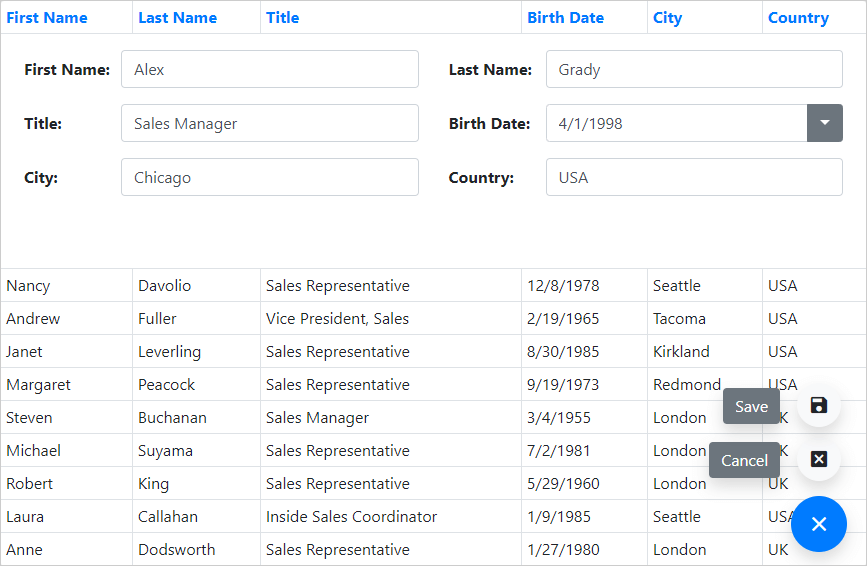Sort by Country column header

tap(798, 18)
